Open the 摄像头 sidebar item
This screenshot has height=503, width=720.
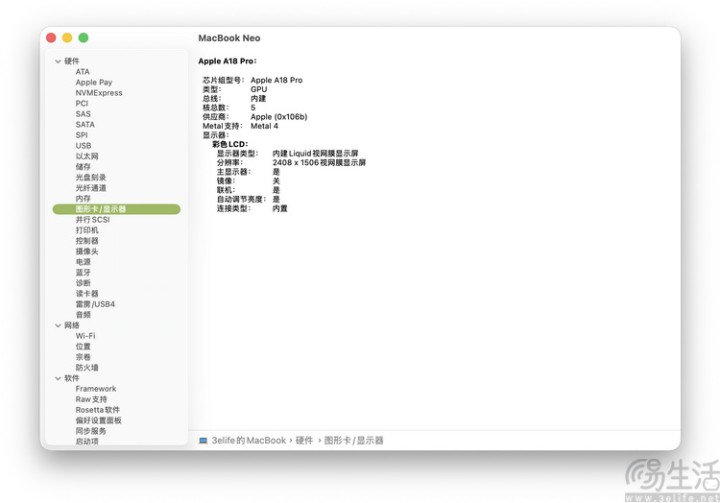click(x=87, y=251)
